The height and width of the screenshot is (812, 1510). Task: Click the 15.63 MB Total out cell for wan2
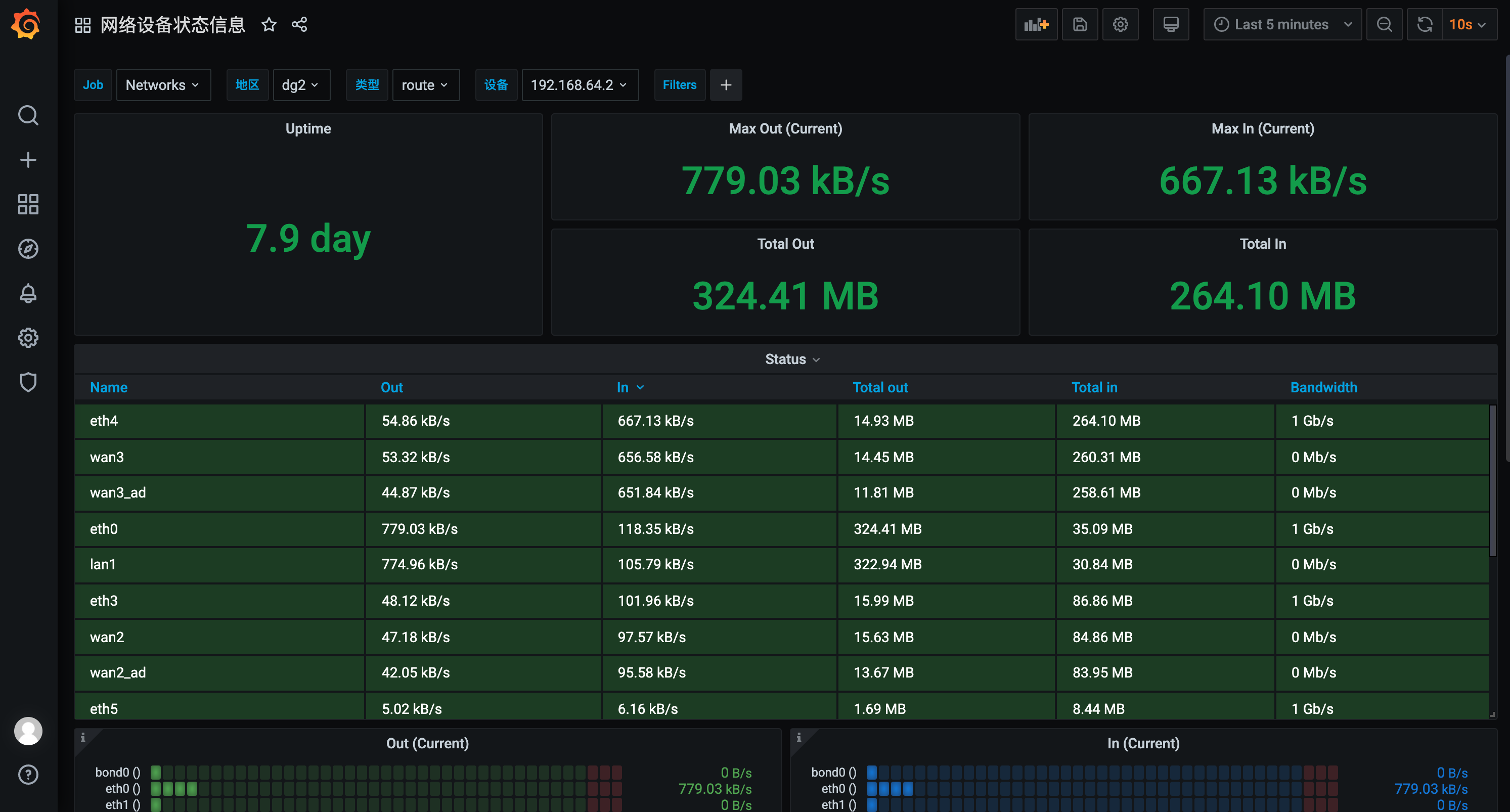coord(947,637)
